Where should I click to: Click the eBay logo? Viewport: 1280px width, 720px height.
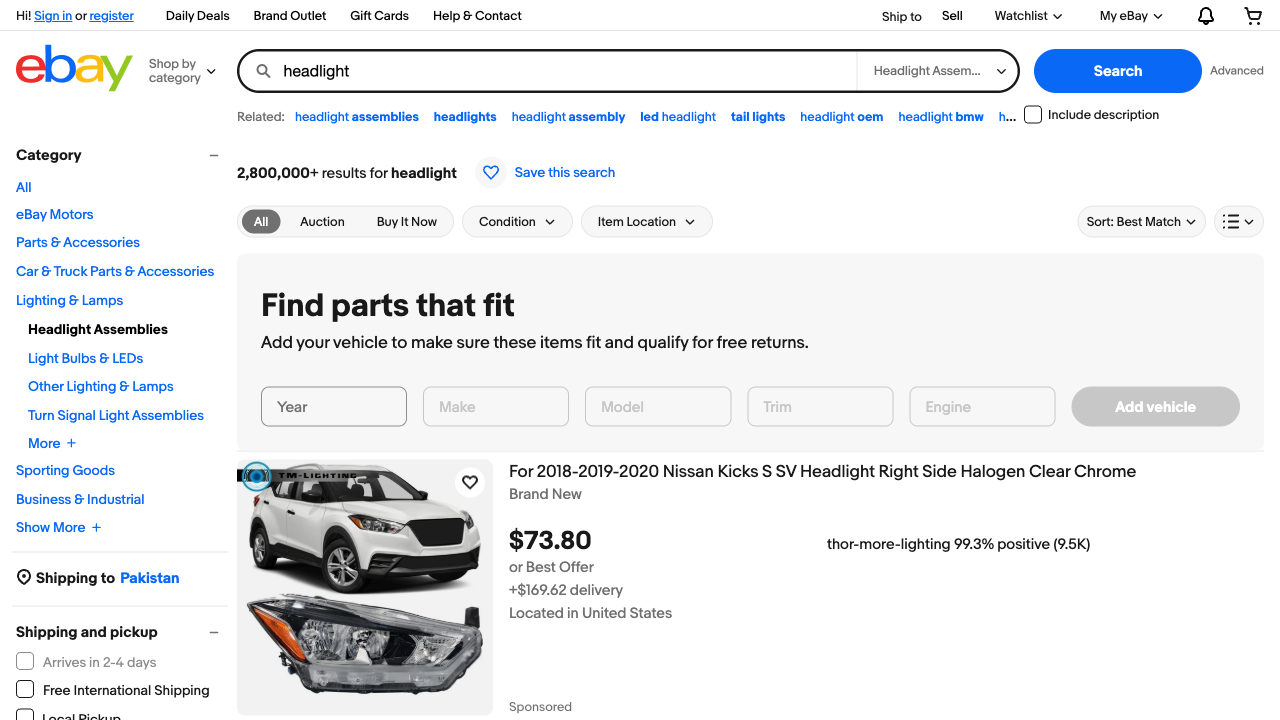point(74,68)
